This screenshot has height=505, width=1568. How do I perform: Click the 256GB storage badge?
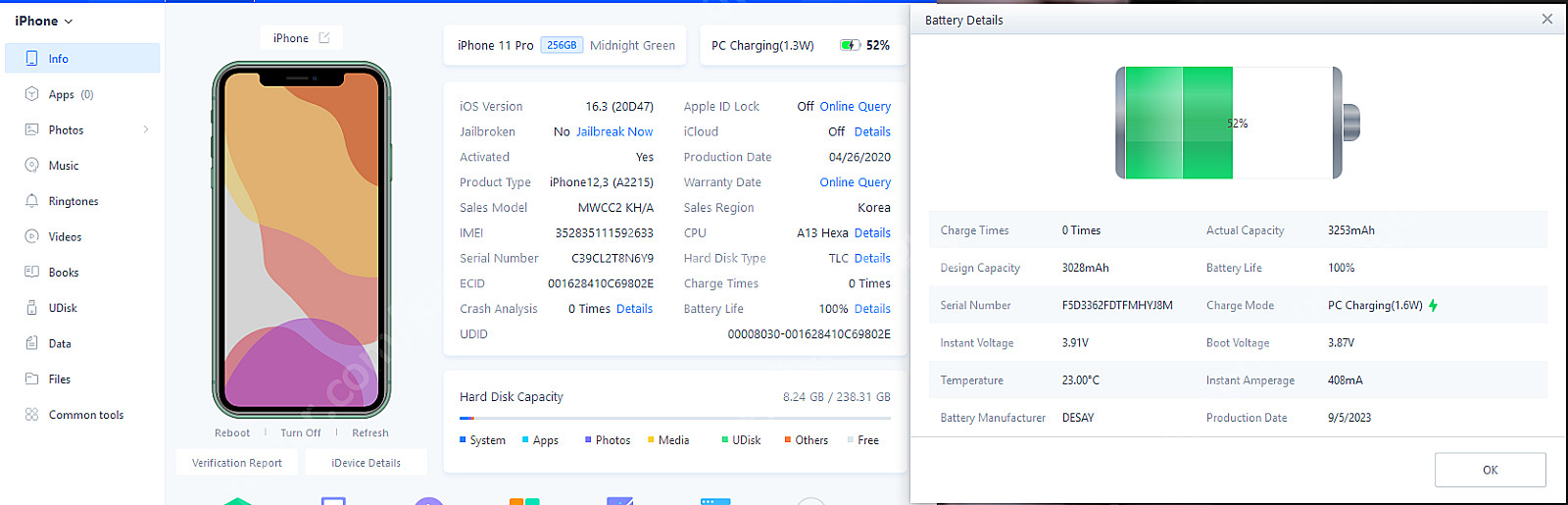(562, 45)
